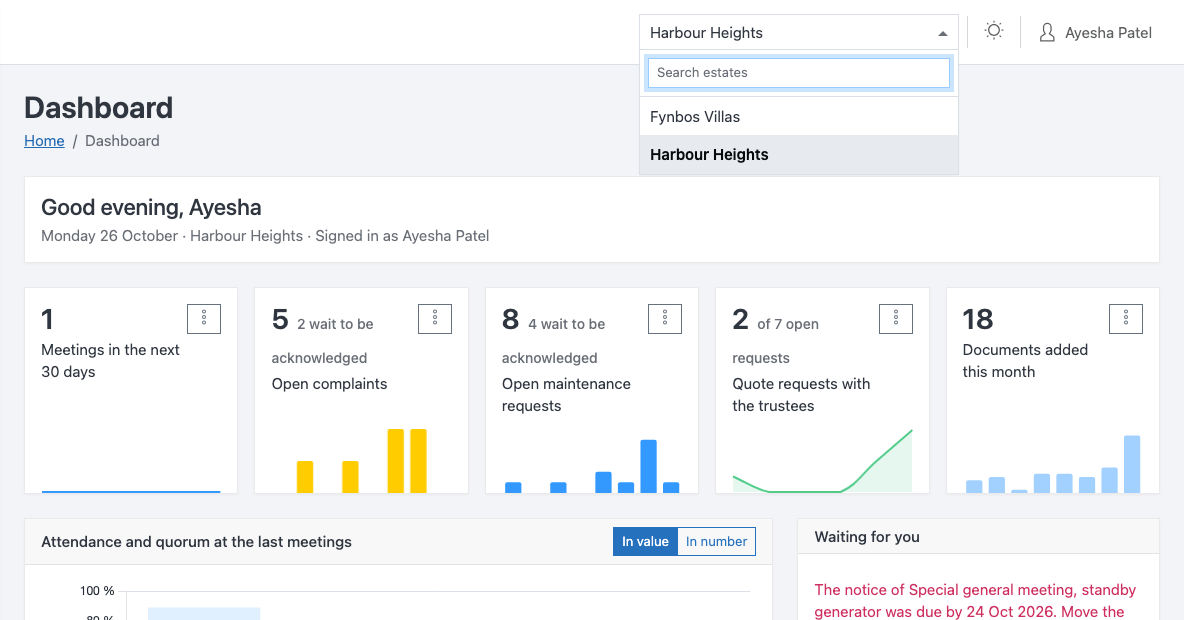Switch attendance chart to In value
This screenshot has width=1184, height=620.
[x=646, y=541]
